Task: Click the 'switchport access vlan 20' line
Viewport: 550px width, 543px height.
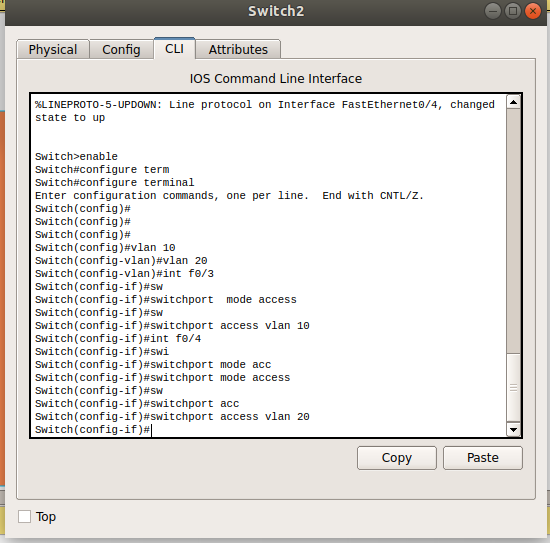Action: 172,417
